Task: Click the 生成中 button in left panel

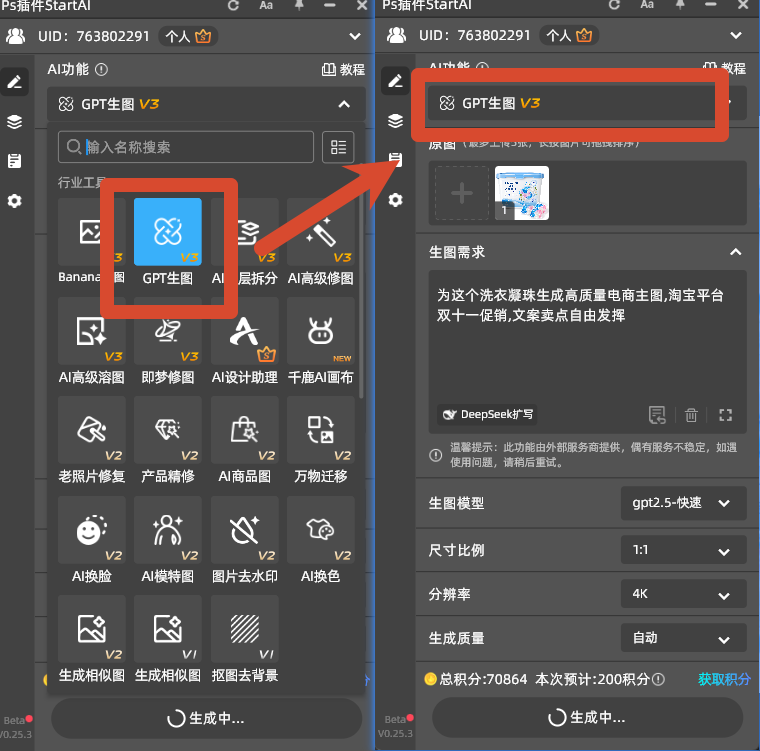Action: coord(206,718)
